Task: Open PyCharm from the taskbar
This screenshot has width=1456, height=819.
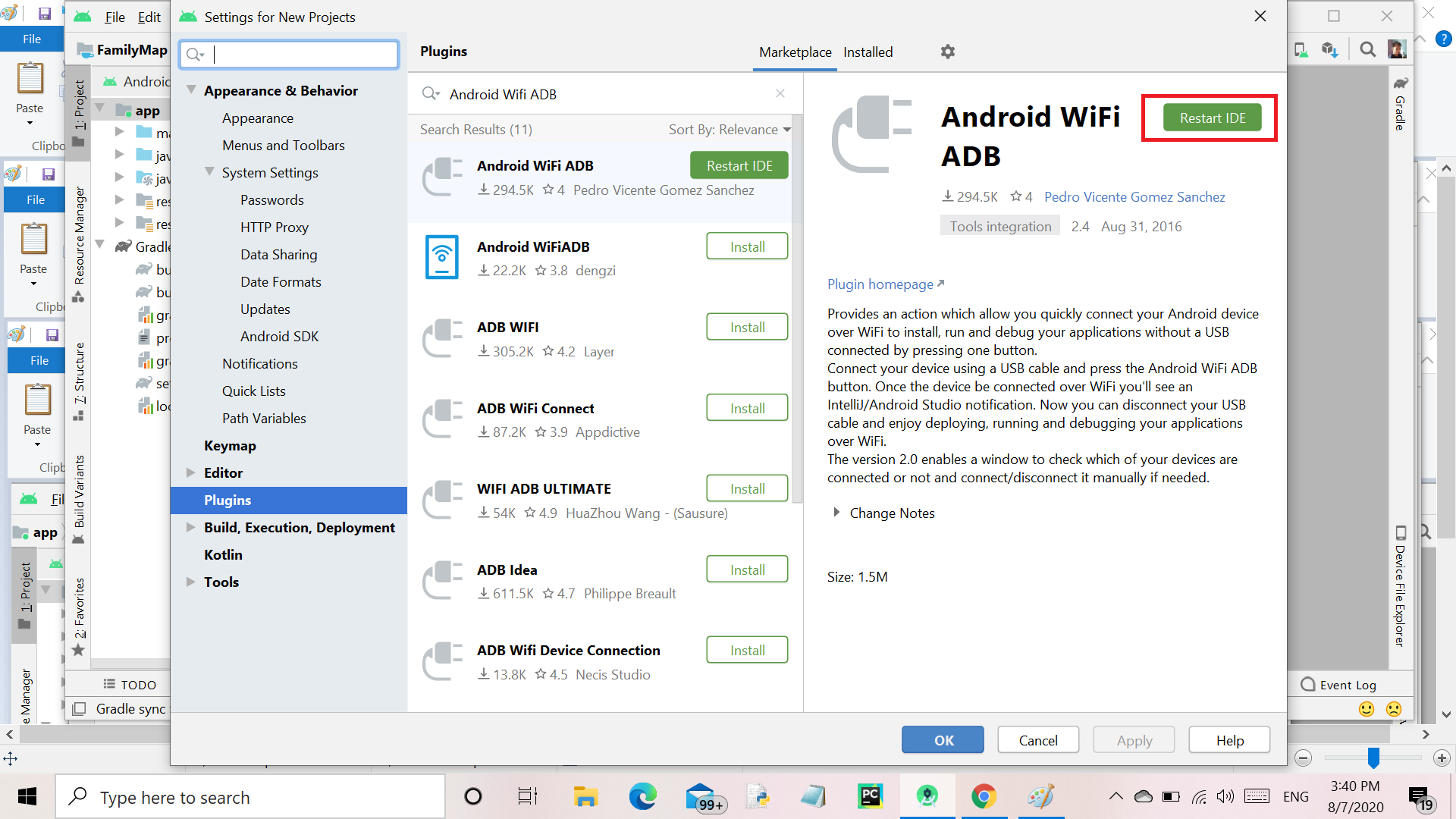Action: 870,797
